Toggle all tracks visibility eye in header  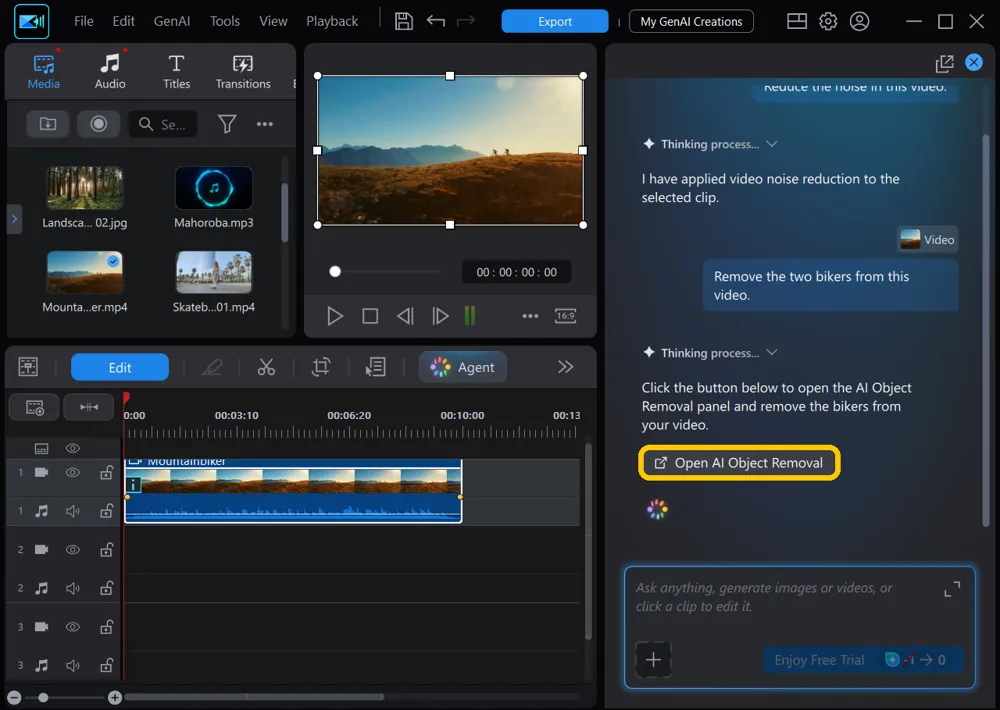73,448
